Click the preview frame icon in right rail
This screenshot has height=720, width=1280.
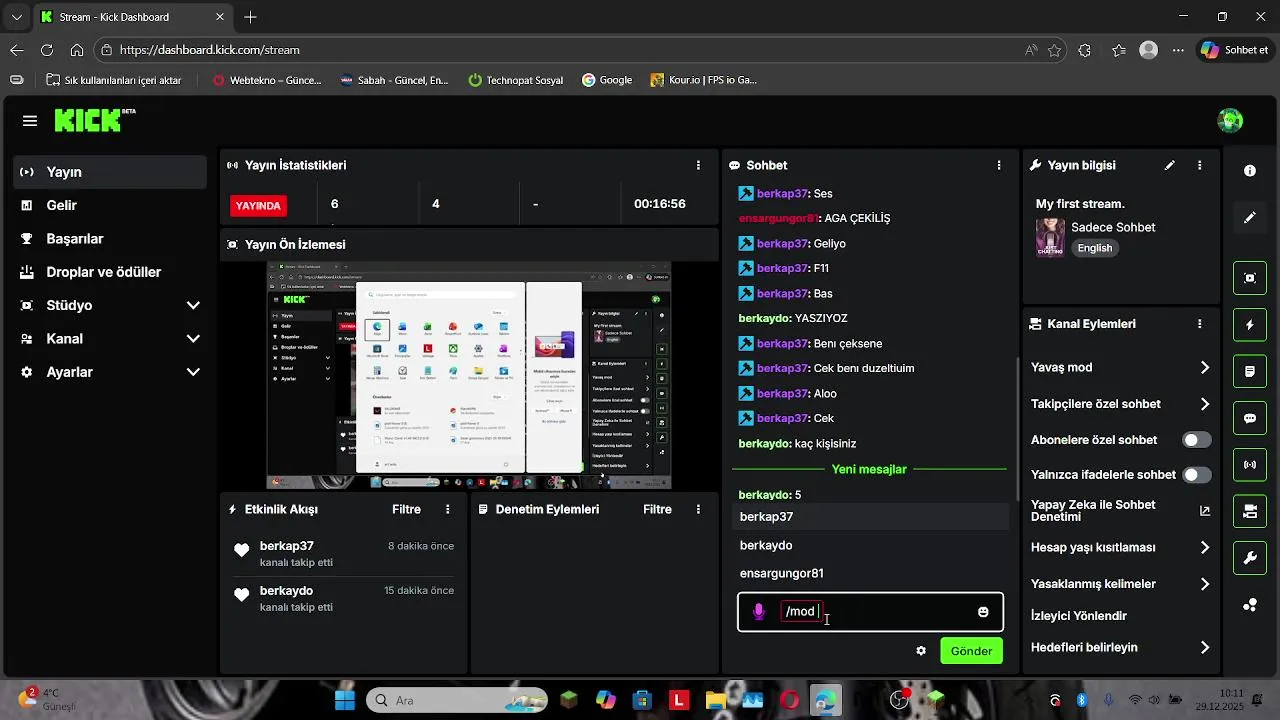coord(1250,278)
